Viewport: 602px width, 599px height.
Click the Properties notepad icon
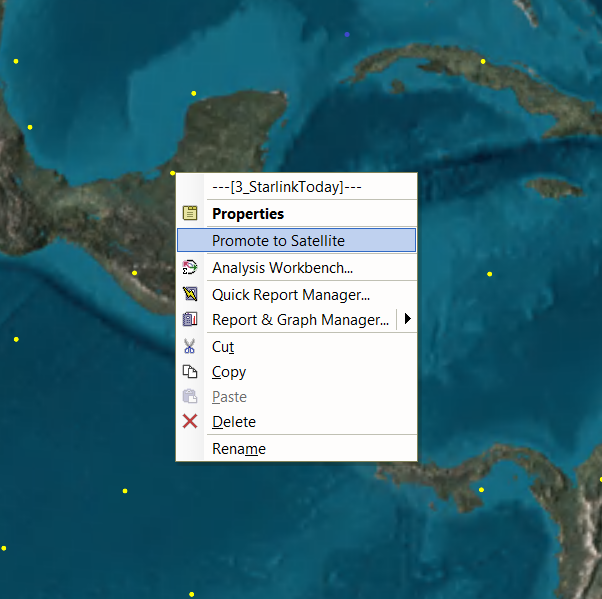[x=190, y=213]
